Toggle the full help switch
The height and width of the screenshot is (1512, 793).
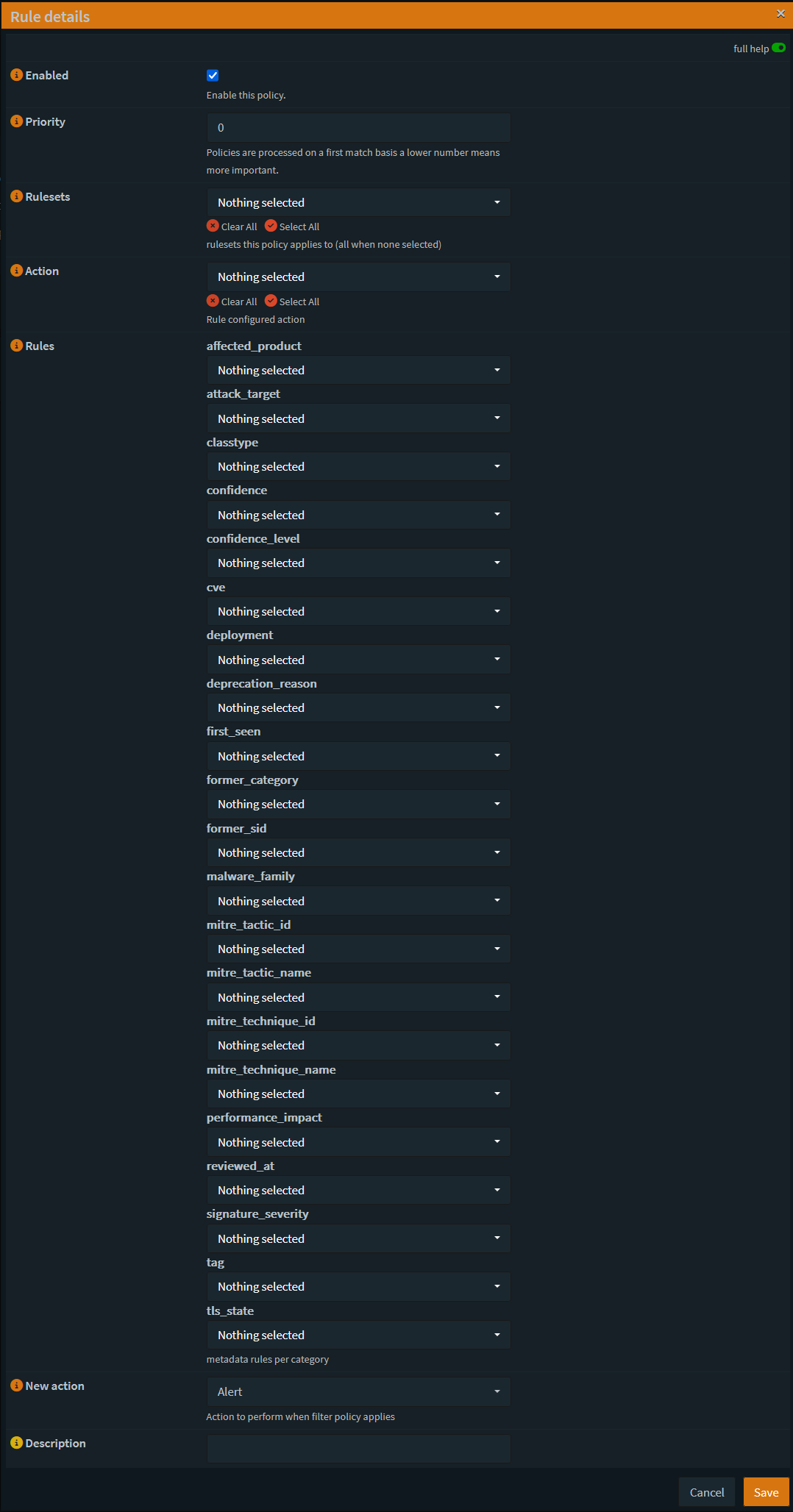coord(778,48)
